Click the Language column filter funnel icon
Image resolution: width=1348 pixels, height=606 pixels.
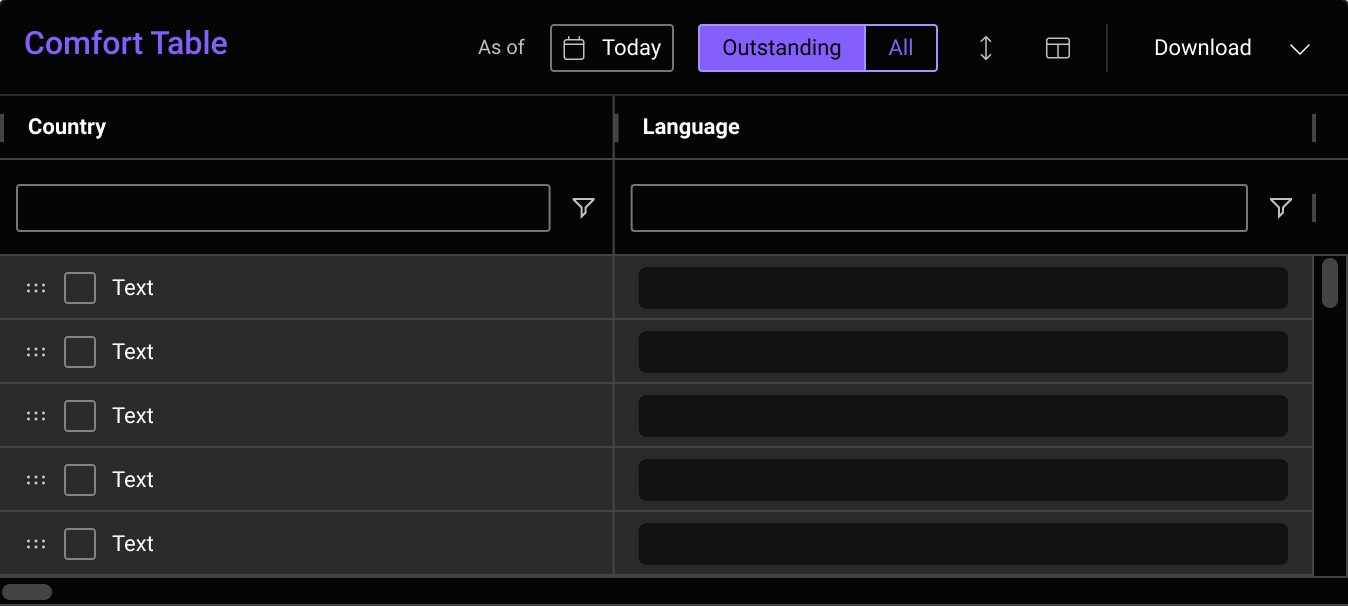(x=1281, y=207)
